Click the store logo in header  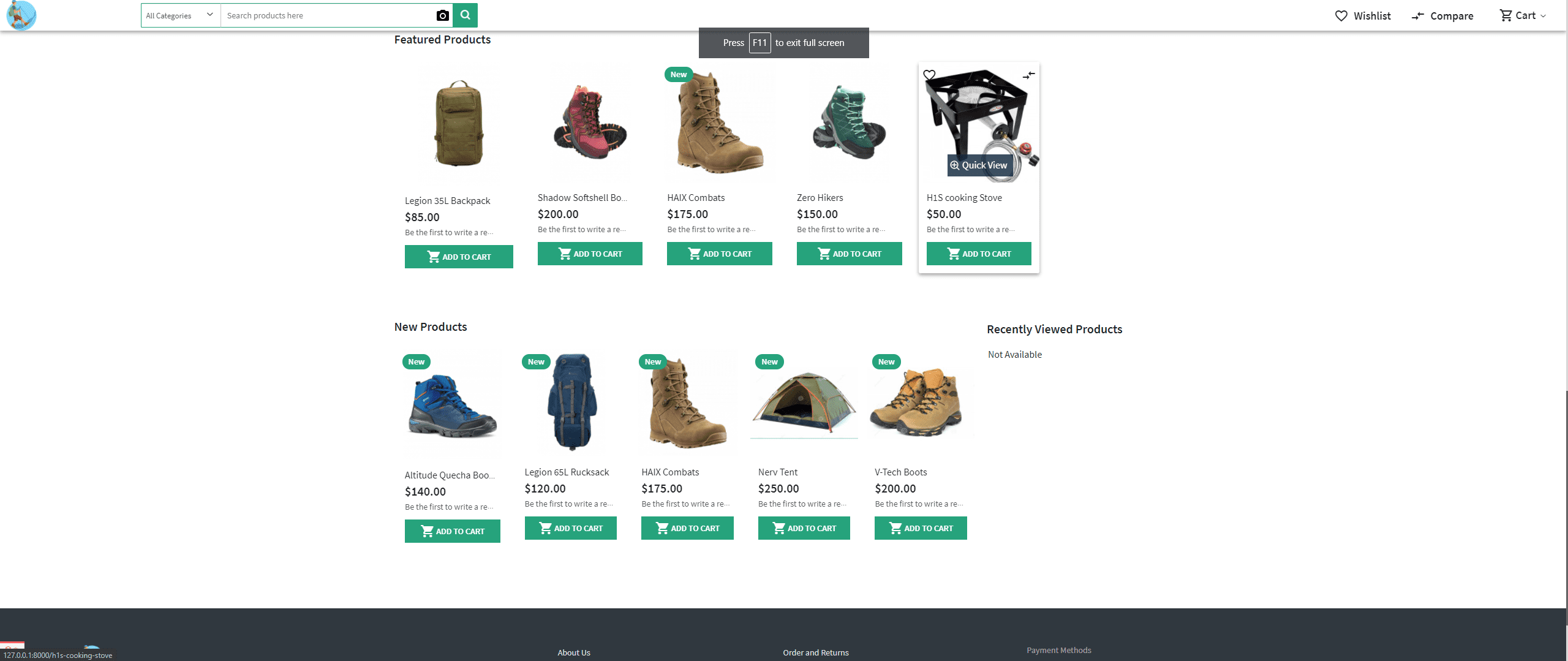(x=21, y=15)
